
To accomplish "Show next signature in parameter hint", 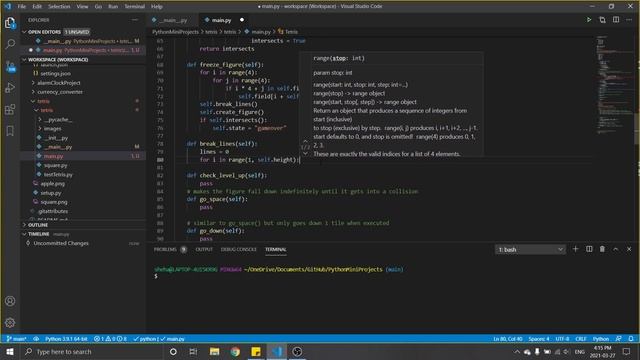I will tap(305, 154).
